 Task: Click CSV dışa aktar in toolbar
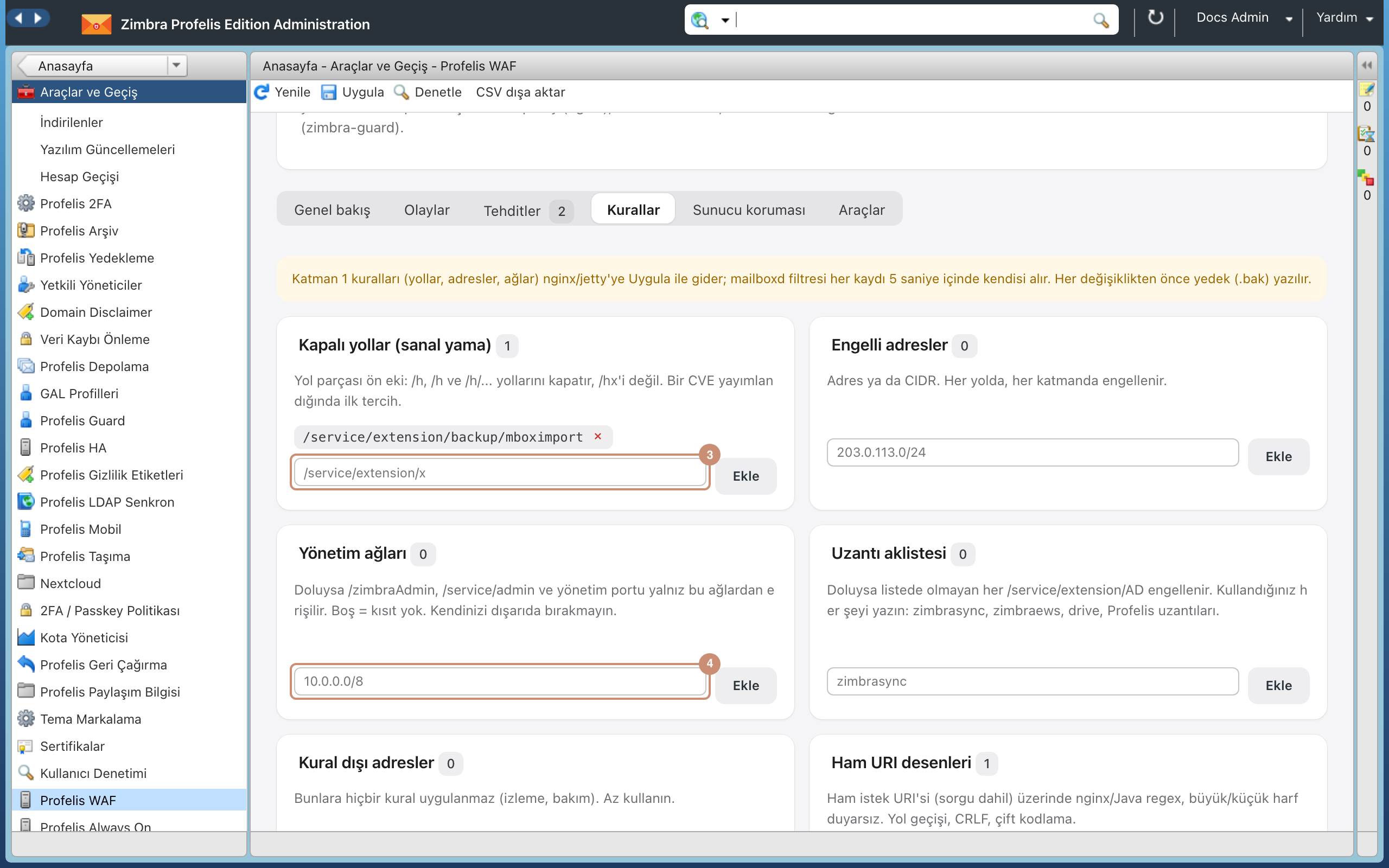tap(520, 92)
